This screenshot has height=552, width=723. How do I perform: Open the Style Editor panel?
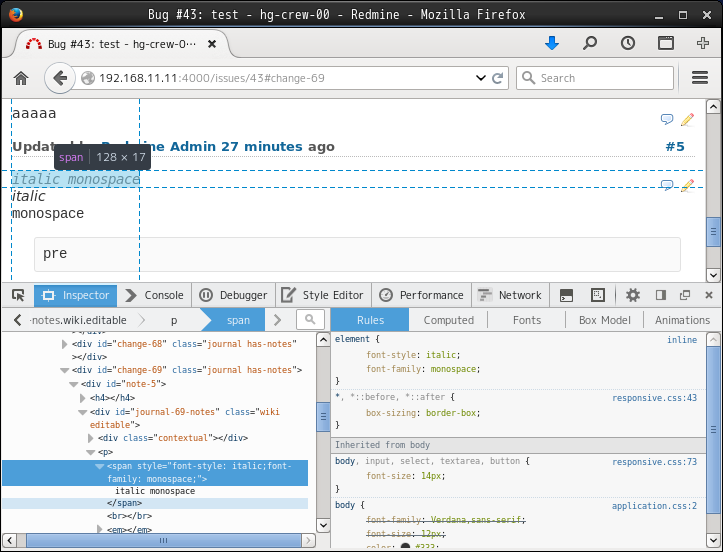tap(324, 295)
